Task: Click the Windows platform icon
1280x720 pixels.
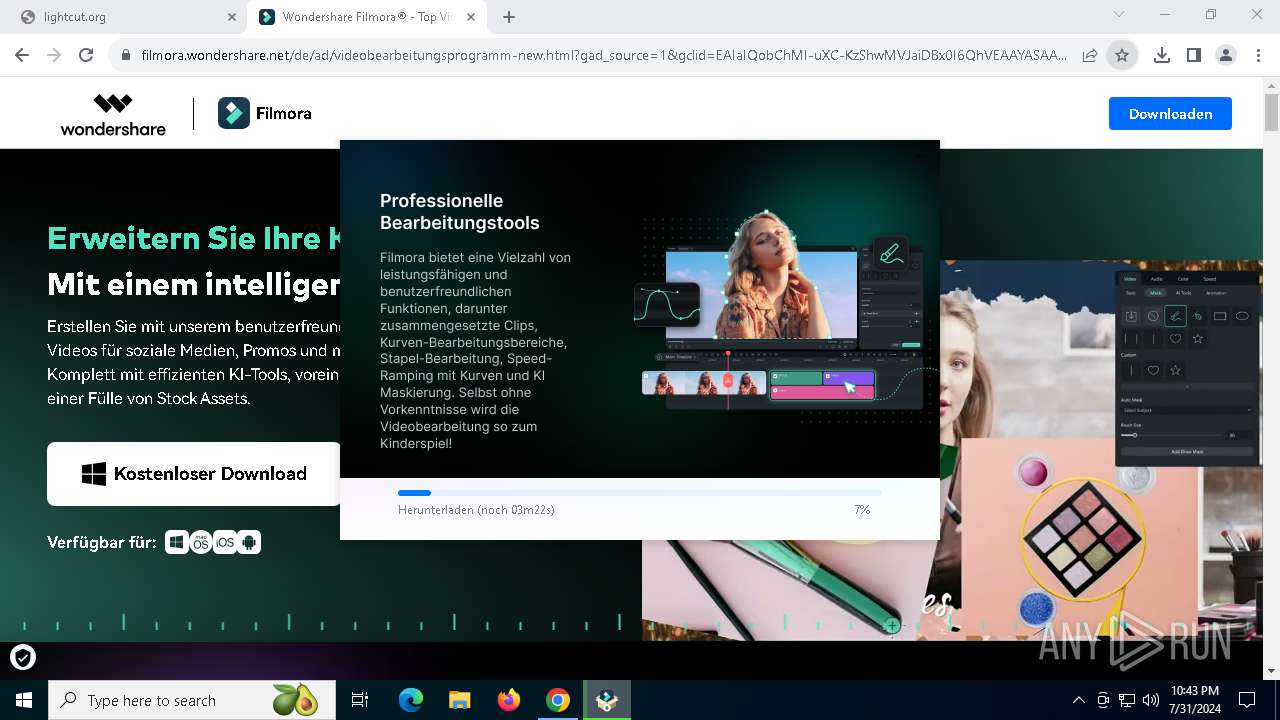Action: tap(177, 542)
